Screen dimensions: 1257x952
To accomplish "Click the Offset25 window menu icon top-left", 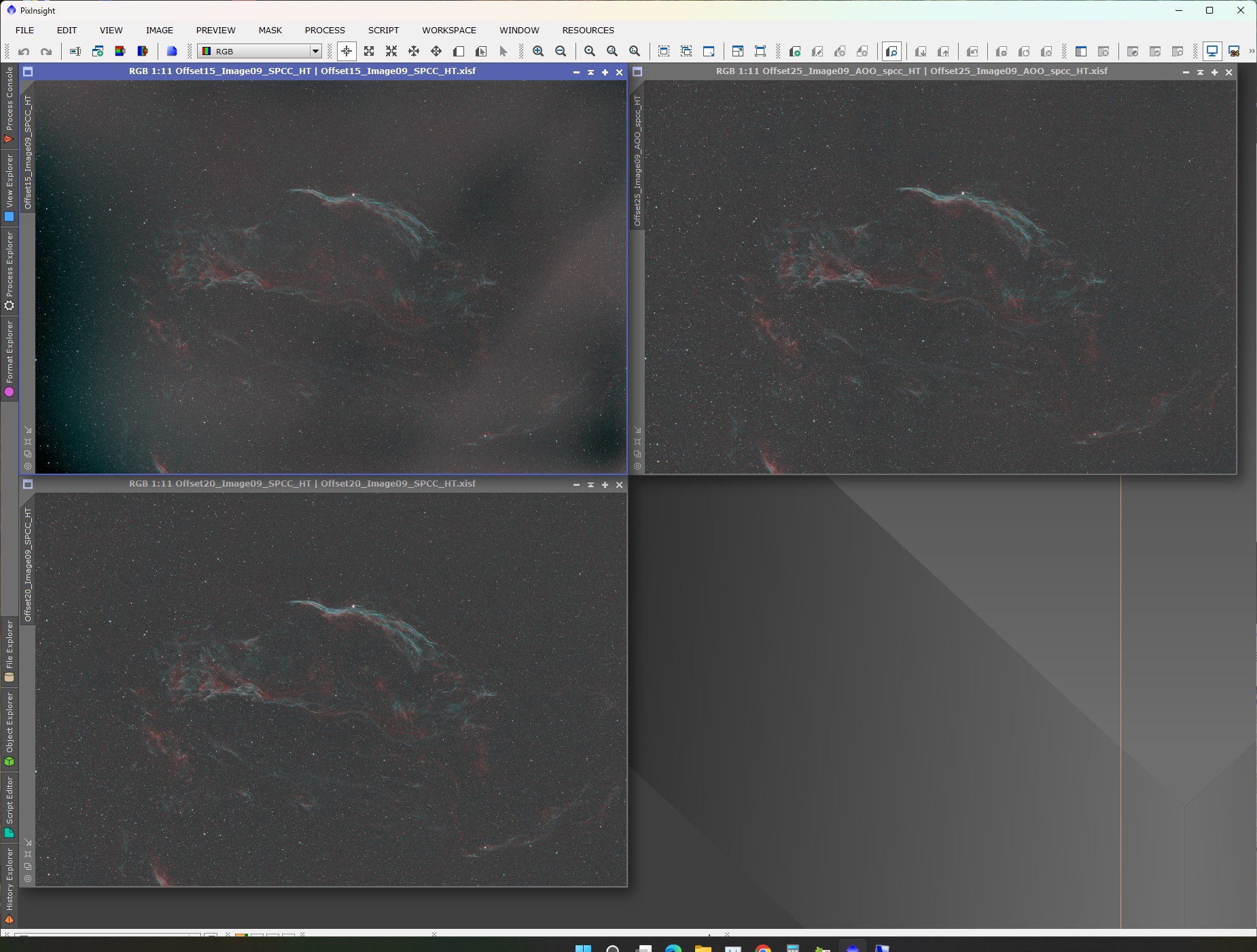I will 637,71.
